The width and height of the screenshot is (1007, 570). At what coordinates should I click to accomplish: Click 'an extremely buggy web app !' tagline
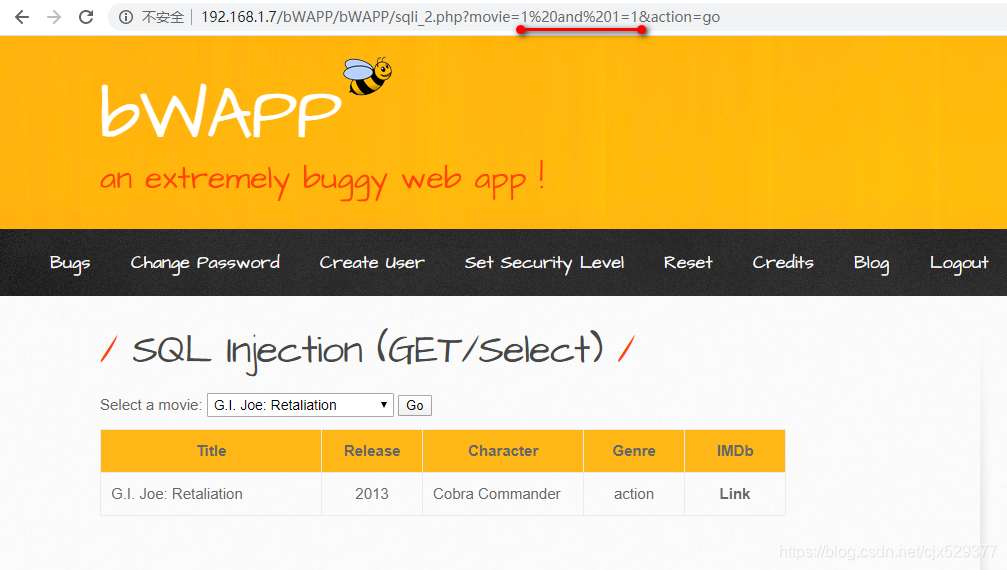coord(322,180)
